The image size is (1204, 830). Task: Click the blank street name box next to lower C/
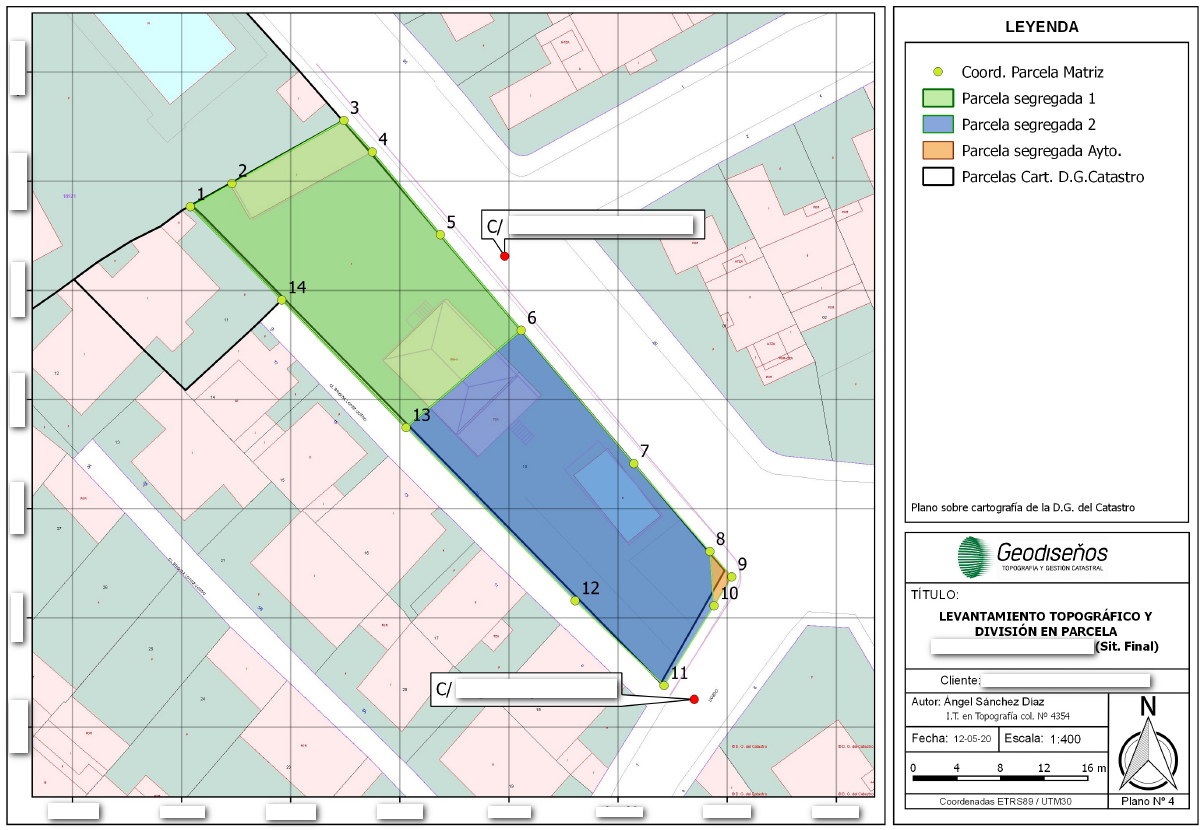tap(535, 690)
